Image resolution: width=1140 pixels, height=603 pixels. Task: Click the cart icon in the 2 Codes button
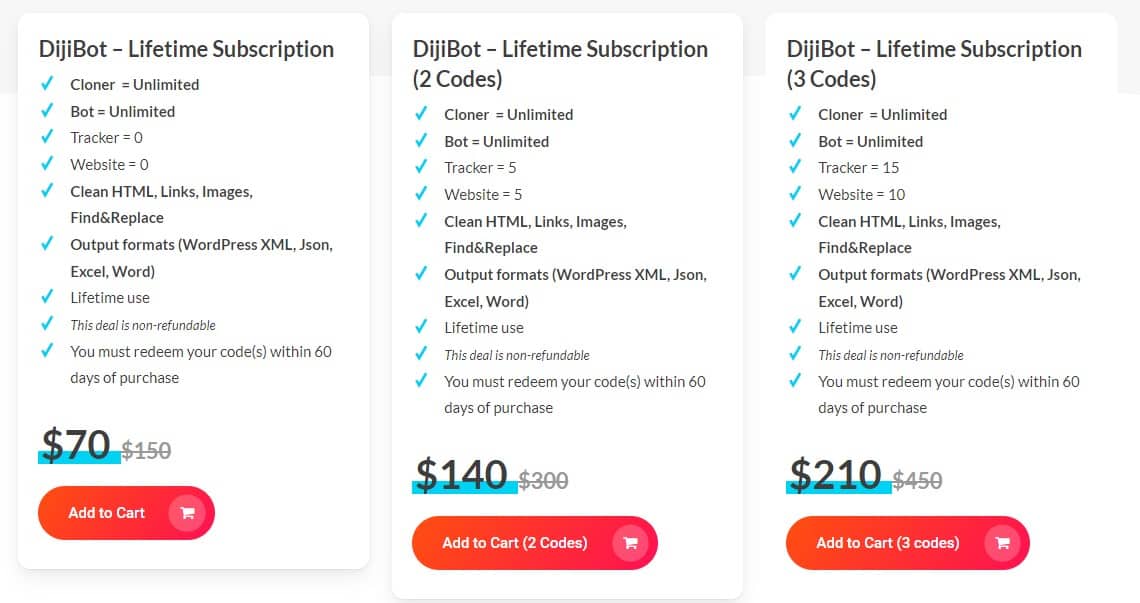click(630, 543)
